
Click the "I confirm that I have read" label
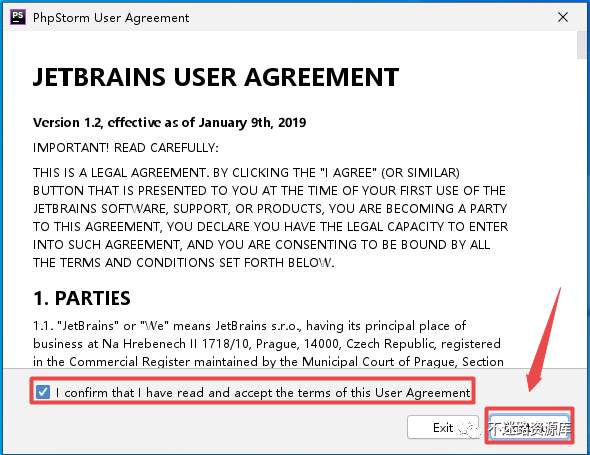tap(263, 393)
